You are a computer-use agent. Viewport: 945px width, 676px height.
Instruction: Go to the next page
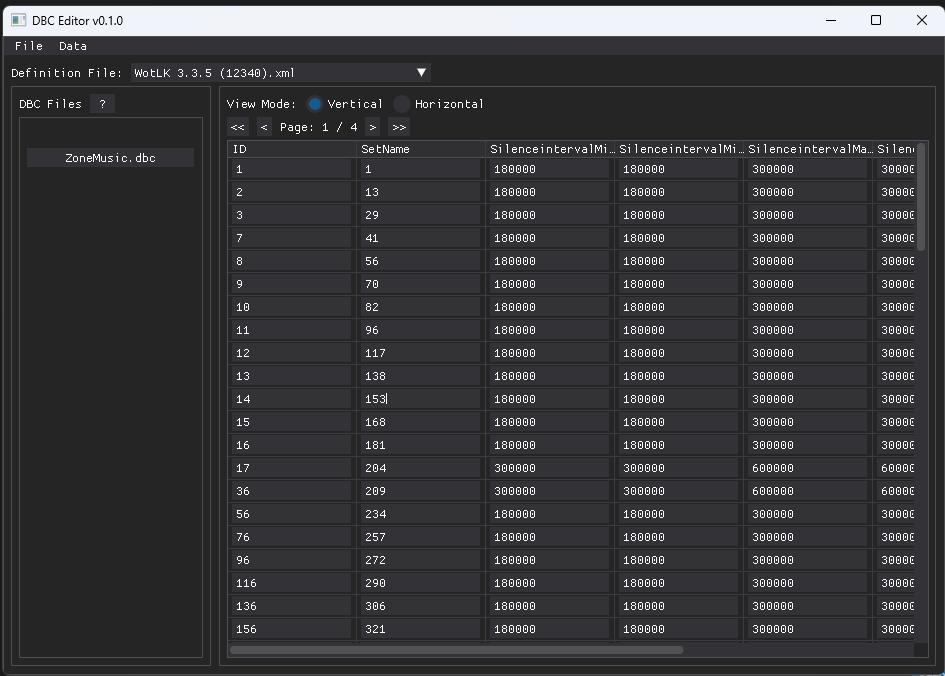pos(372,127)
